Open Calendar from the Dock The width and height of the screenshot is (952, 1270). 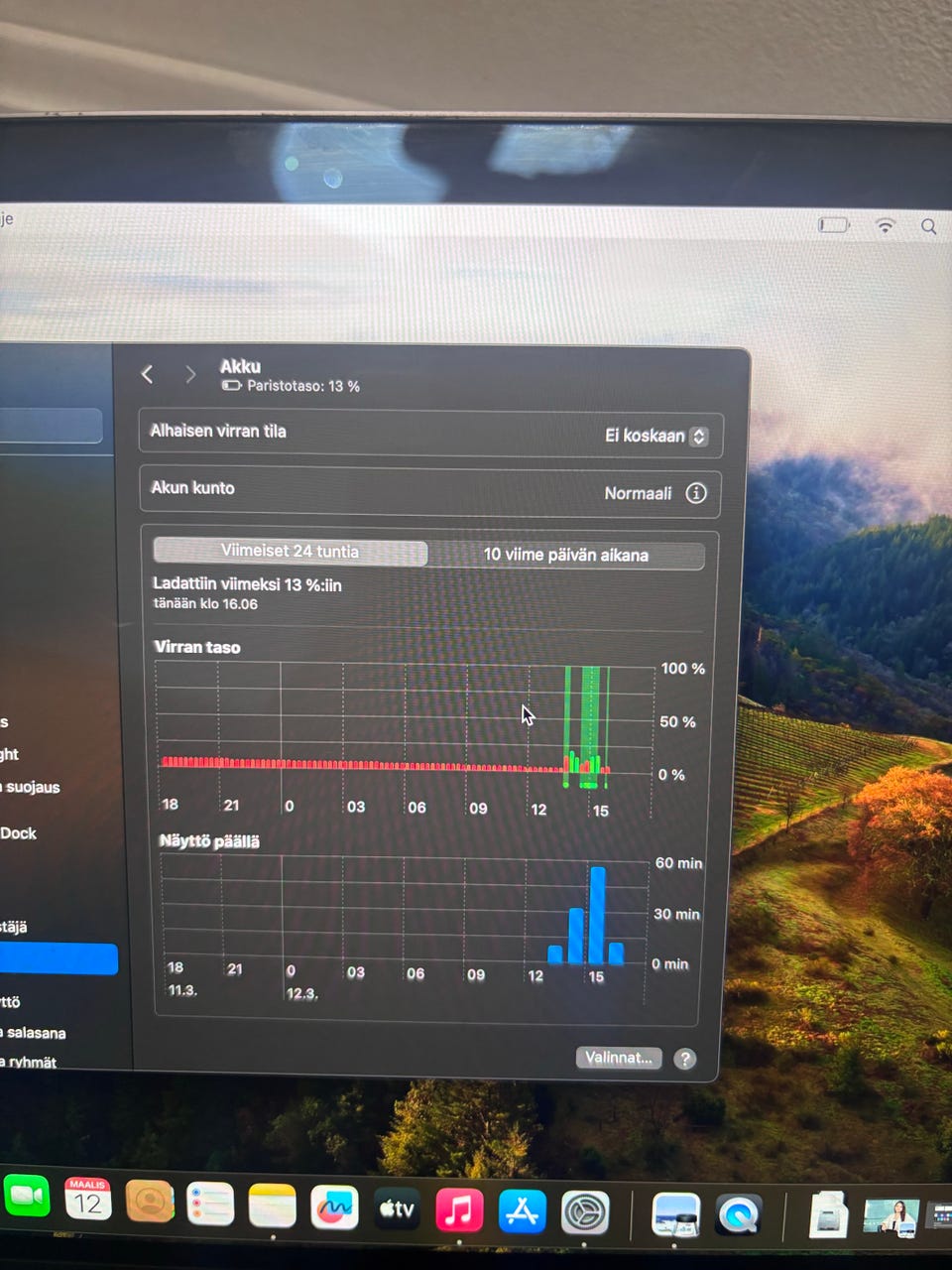click(x=88, y=1201)
